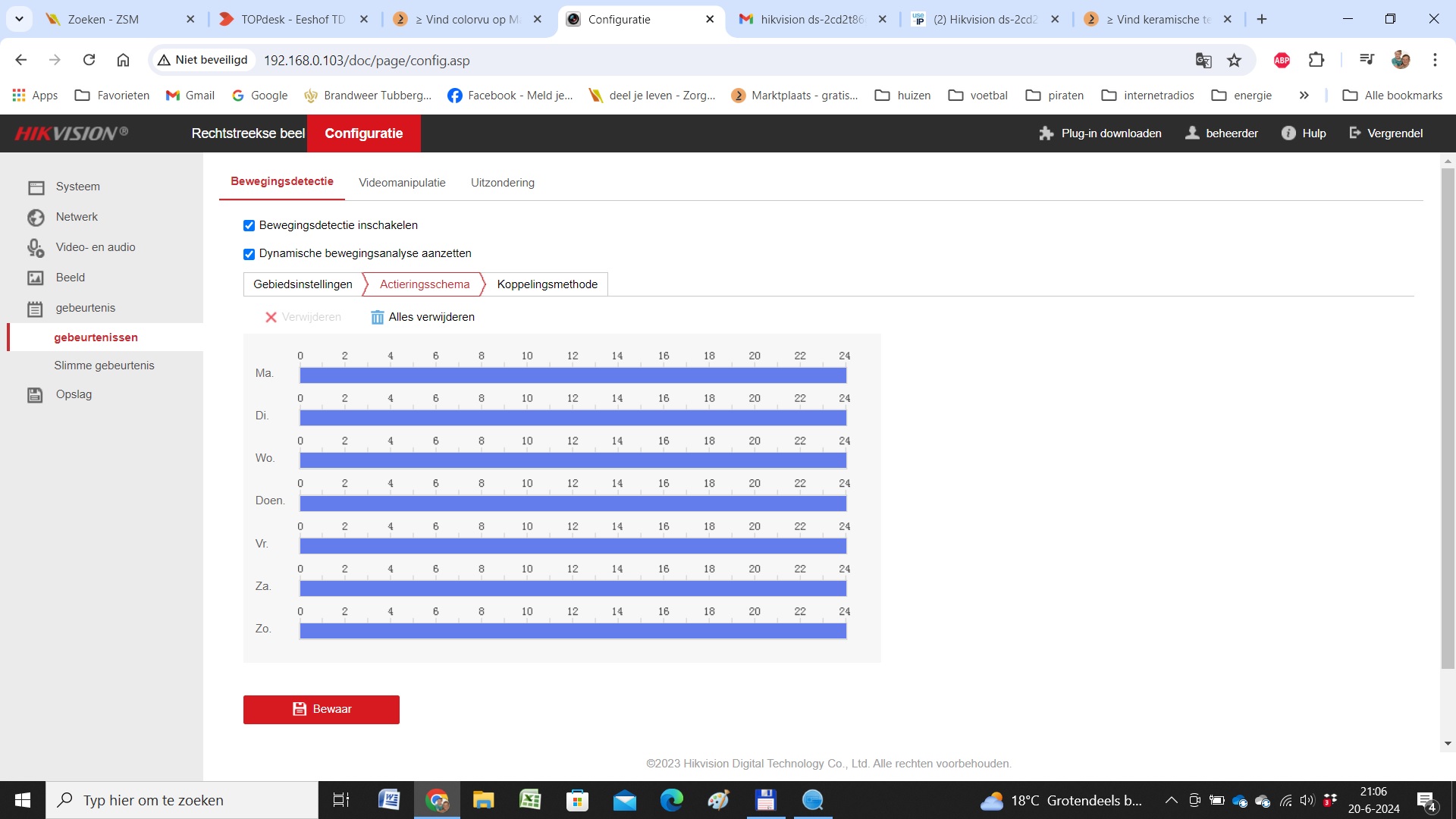Uncheck Dynamische bewegingsanalyse aanzetten
Image resolution: width=1456 pixels, height=819 pixels.
[x=249, y=254]
